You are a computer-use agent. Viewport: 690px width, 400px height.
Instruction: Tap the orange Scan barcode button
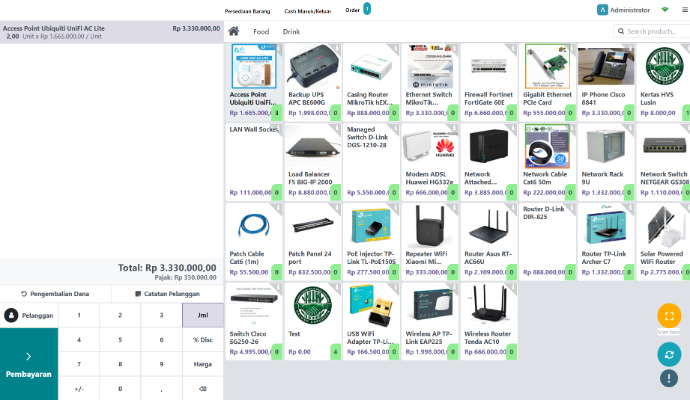pos(669,316)
